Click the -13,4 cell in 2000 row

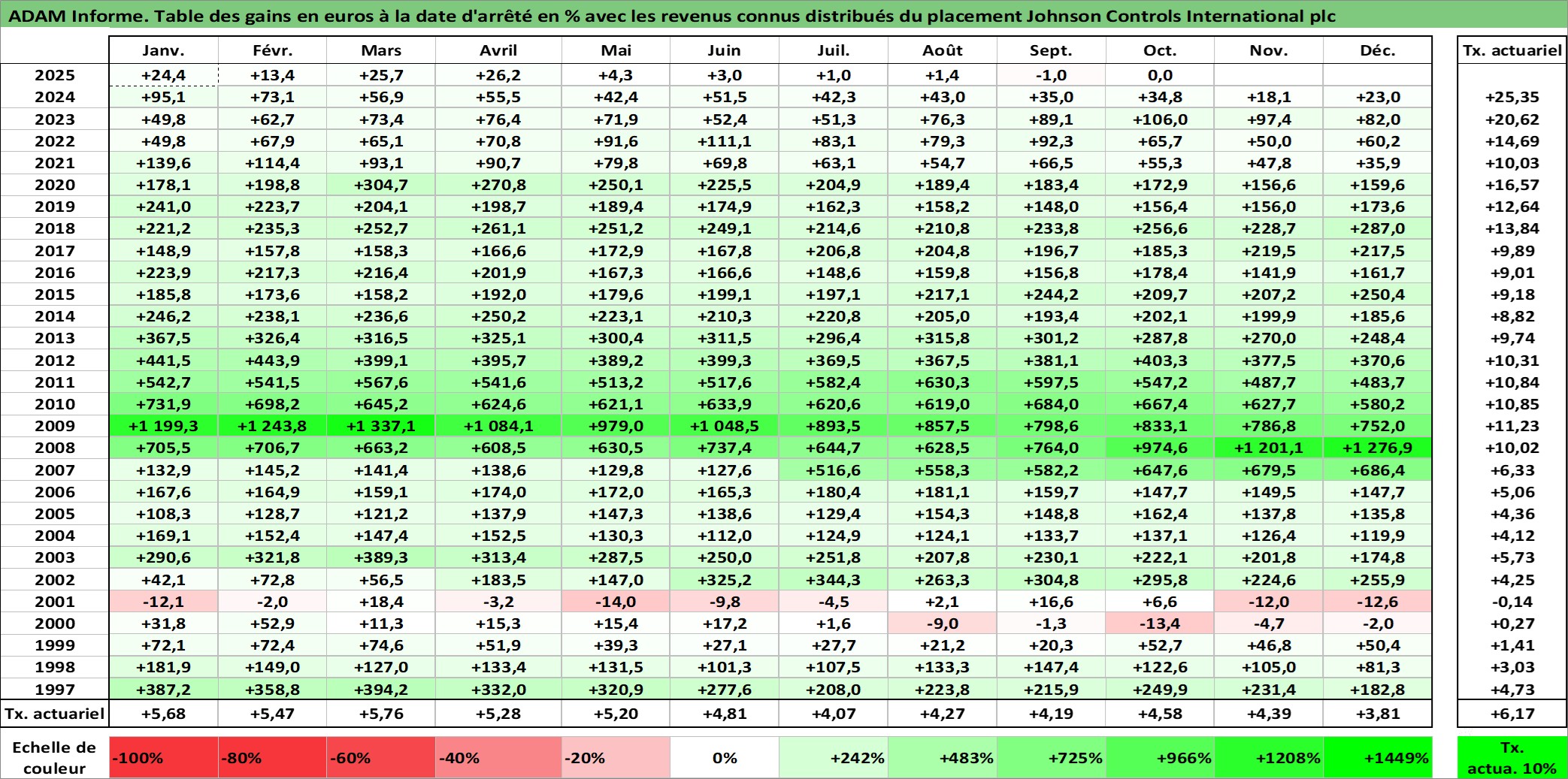pyautogui.click(x=1160, y=624)
